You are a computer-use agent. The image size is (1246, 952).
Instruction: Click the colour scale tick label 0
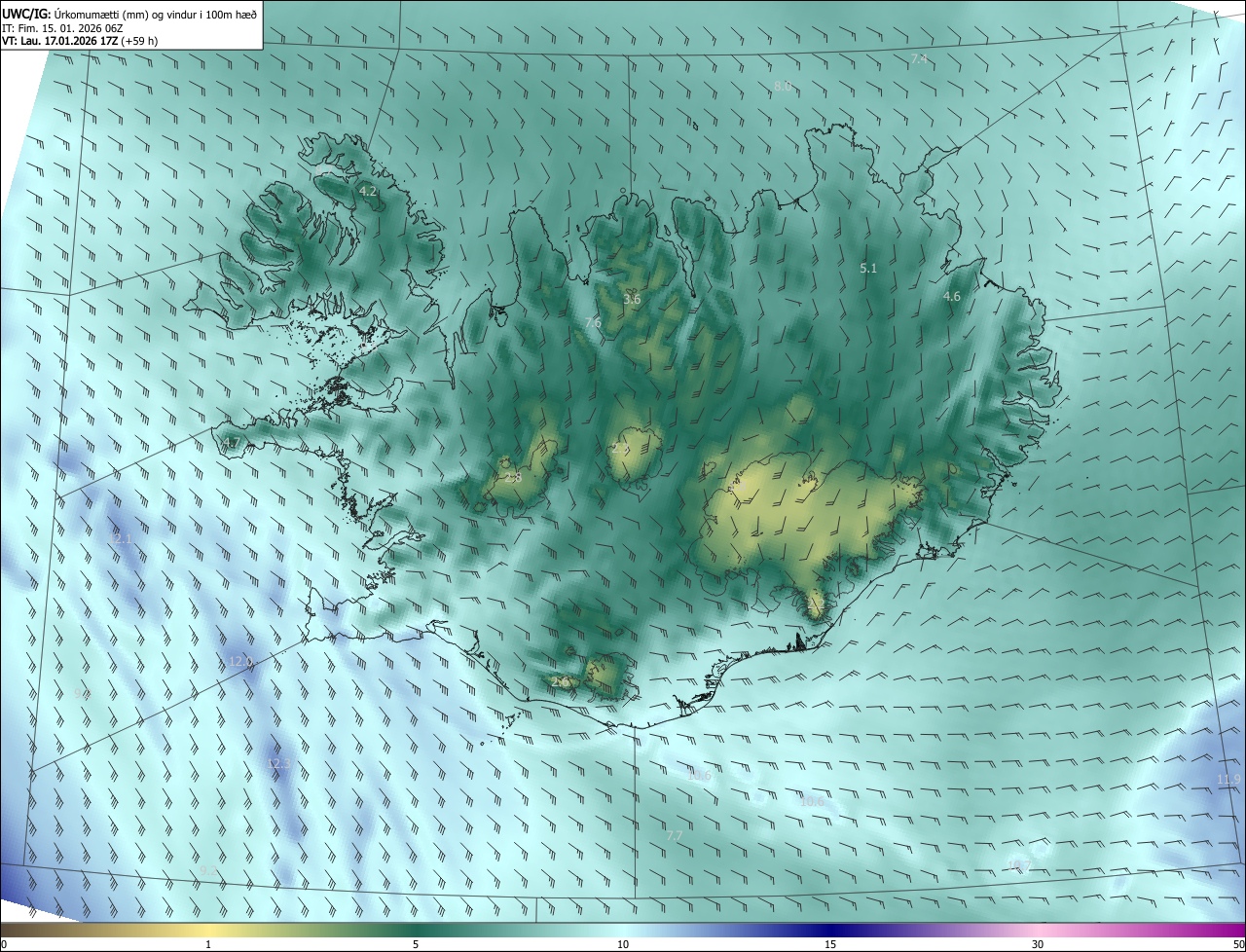[x=4, y=944]
